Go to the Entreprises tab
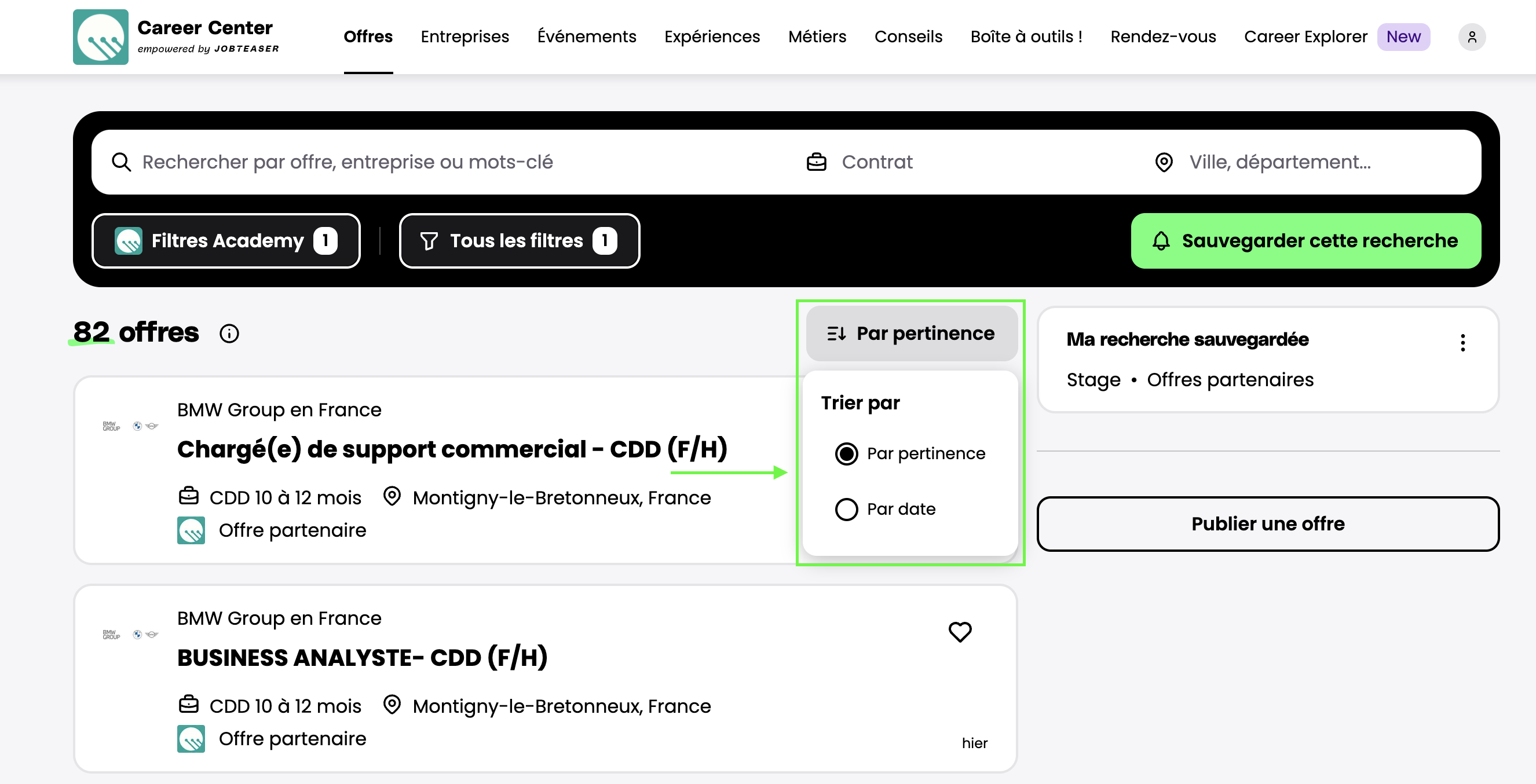This screenshot has width=1536, height=784. click(x=465, y=37)
